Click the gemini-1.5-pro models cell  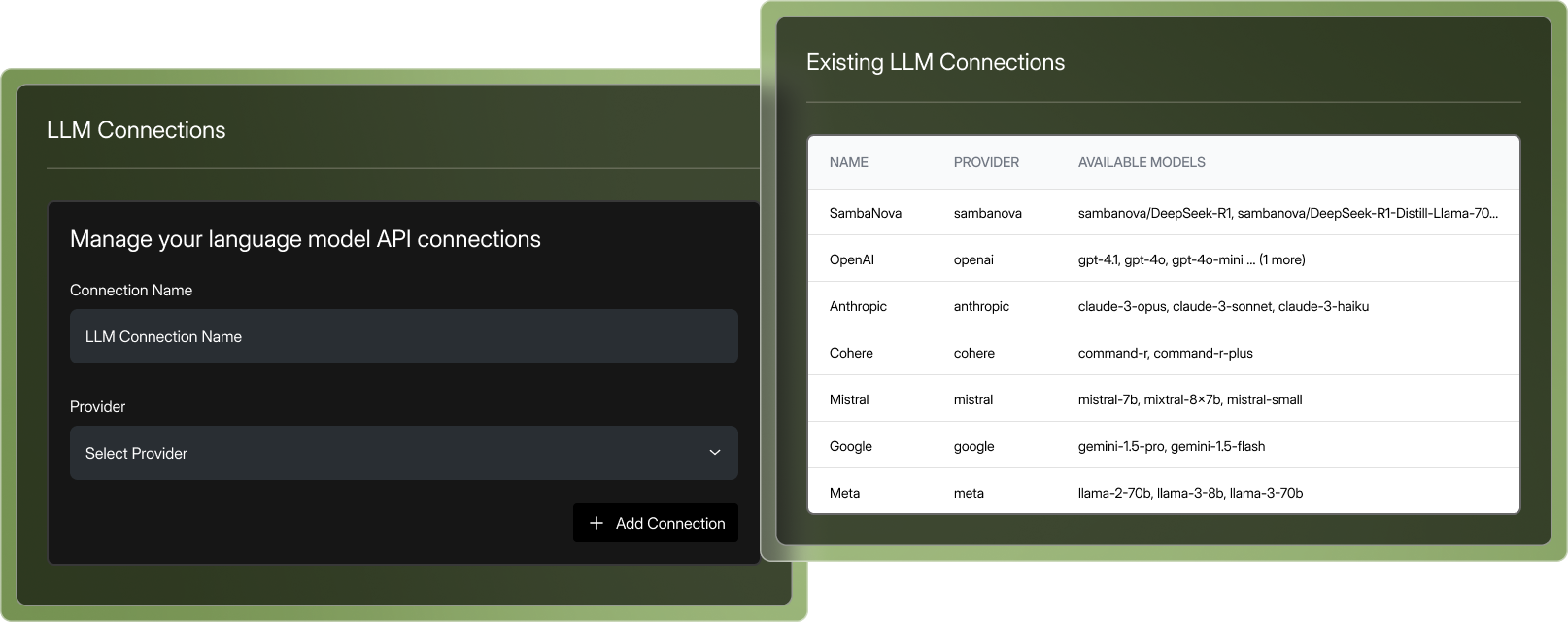click(1172, 446)
